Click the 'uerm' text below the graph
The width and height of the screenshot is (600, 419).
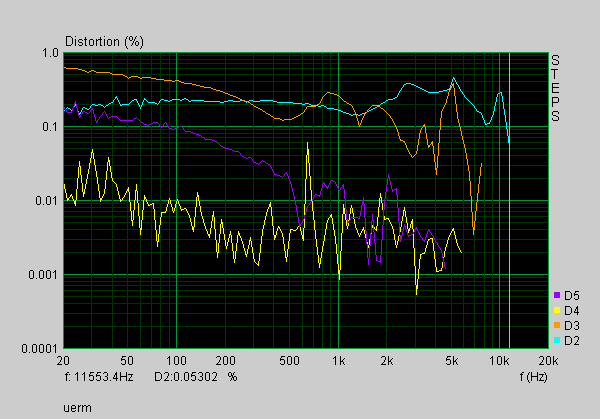coord(77,408)
